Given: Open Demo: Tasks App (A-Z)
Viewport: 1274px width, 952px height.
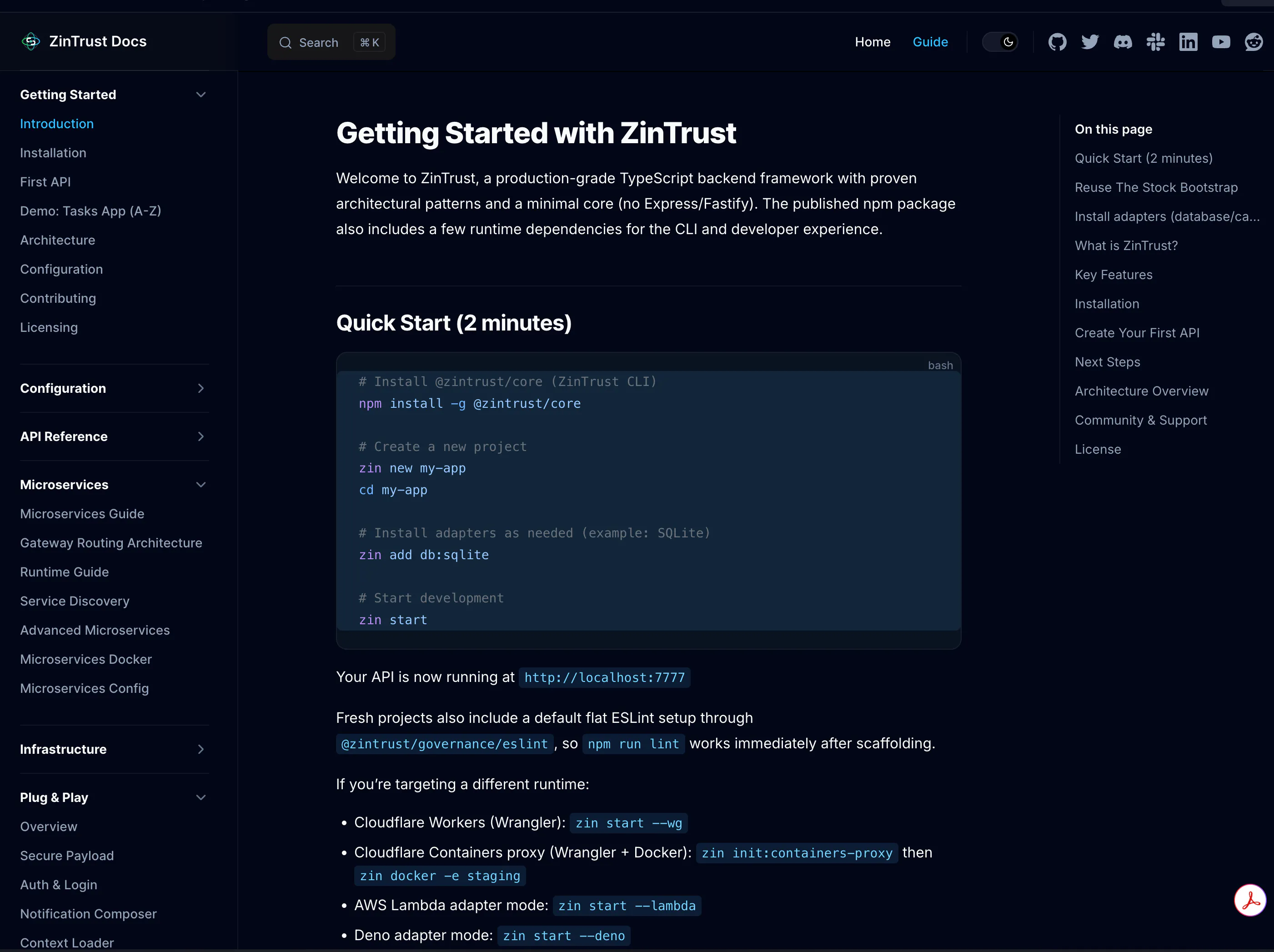Looking at the screenshot, I should coord(90,211).
